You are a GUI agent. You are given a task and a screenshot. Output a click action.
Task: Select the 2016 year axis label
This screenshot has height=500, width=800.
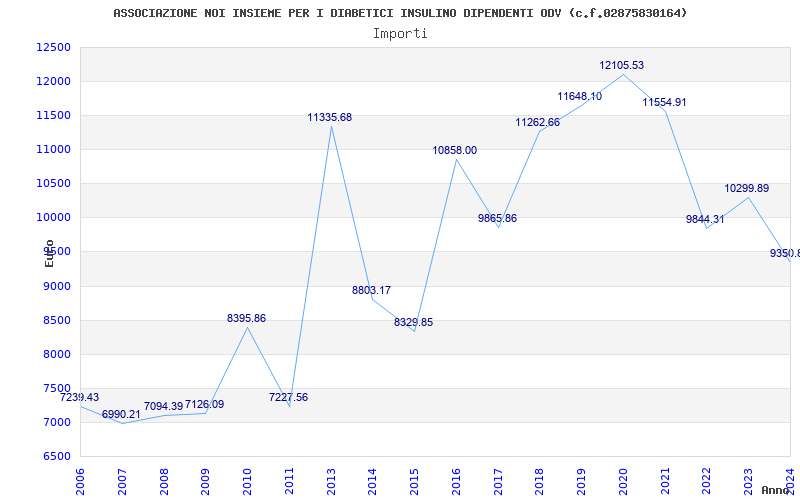(456, 482)
